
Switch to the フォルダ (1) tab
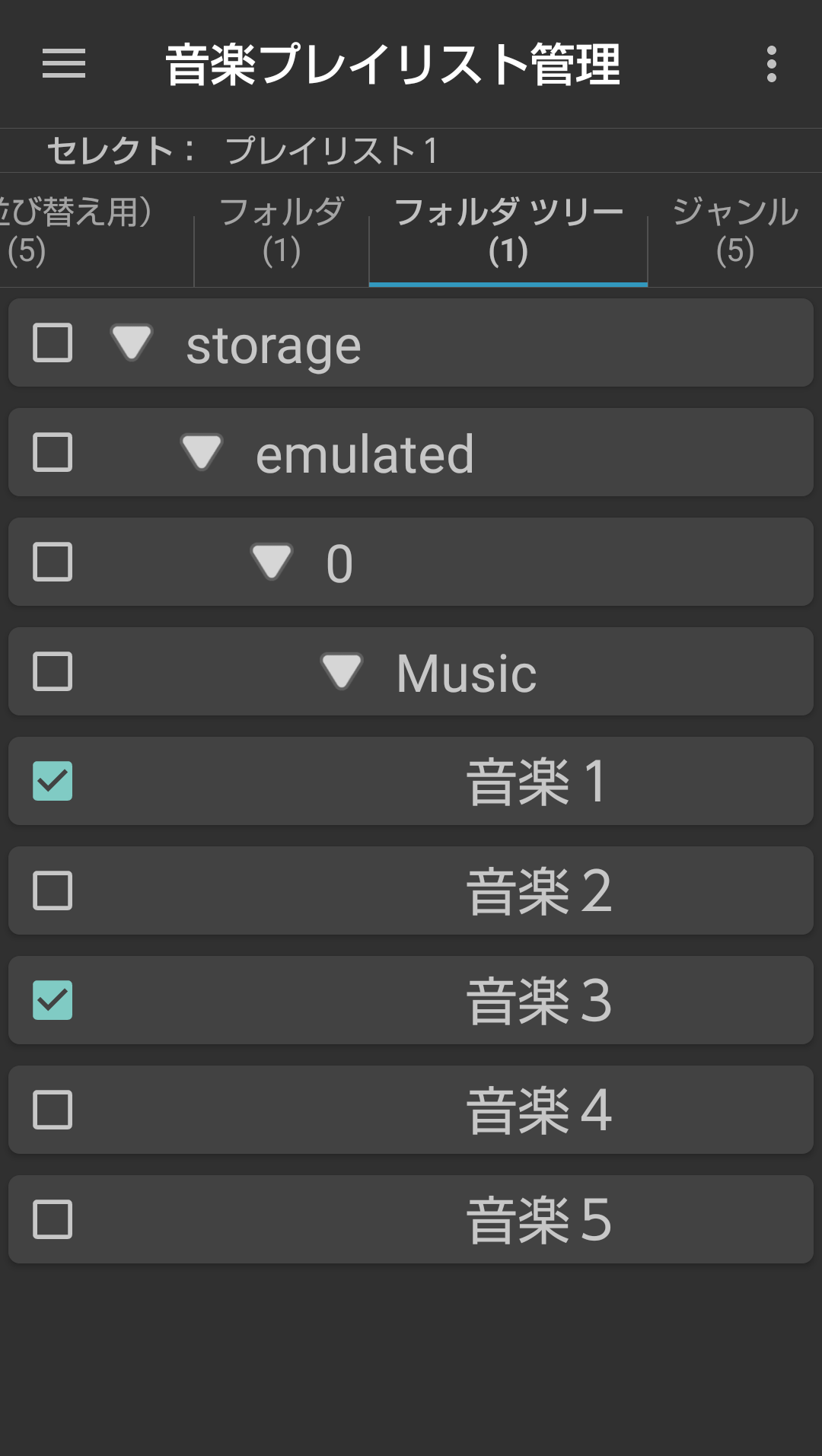pyautogui.click(x=282, y=231)
